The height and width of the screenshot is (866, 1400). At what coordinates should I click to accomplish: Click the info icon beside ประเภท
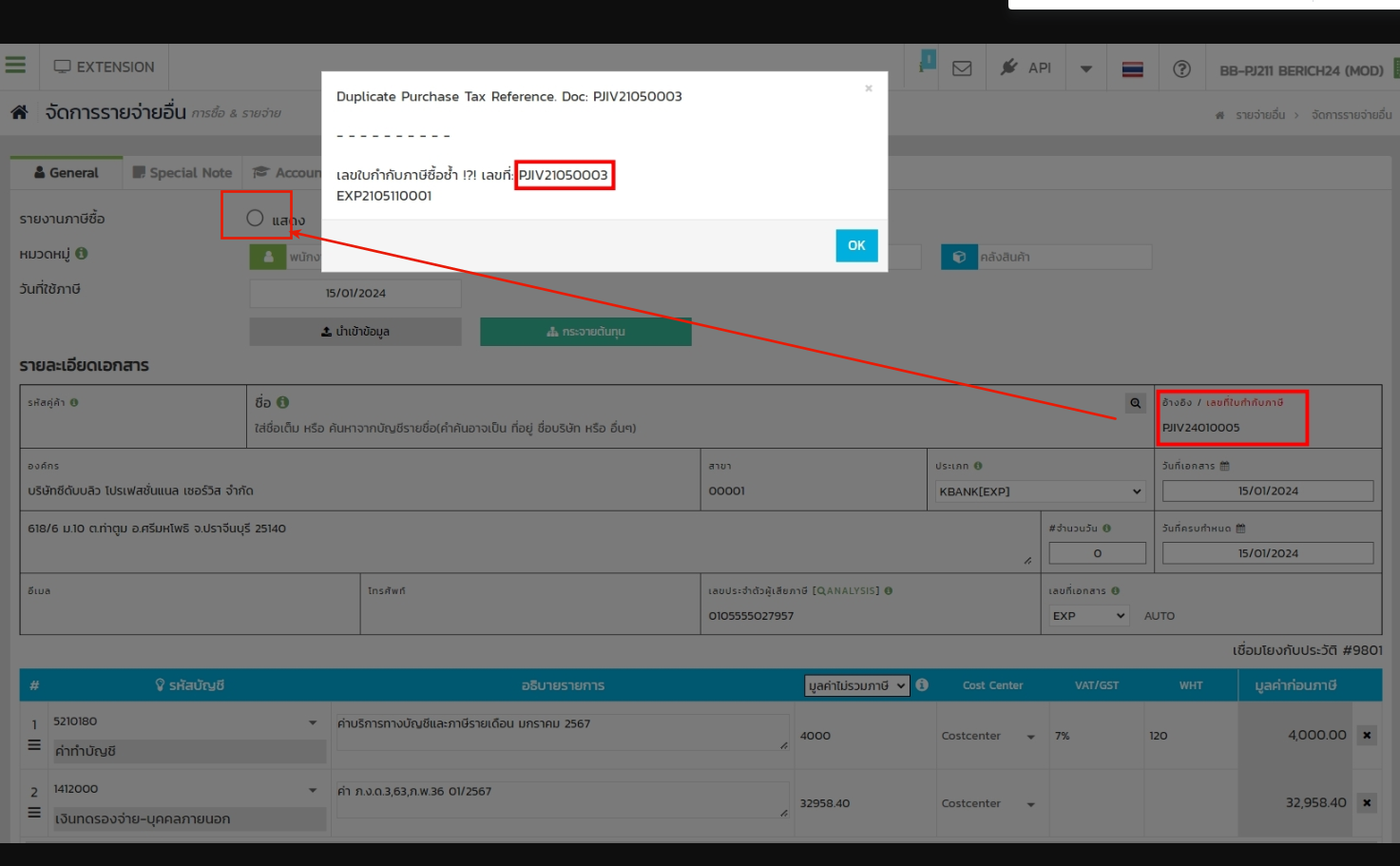978,466
